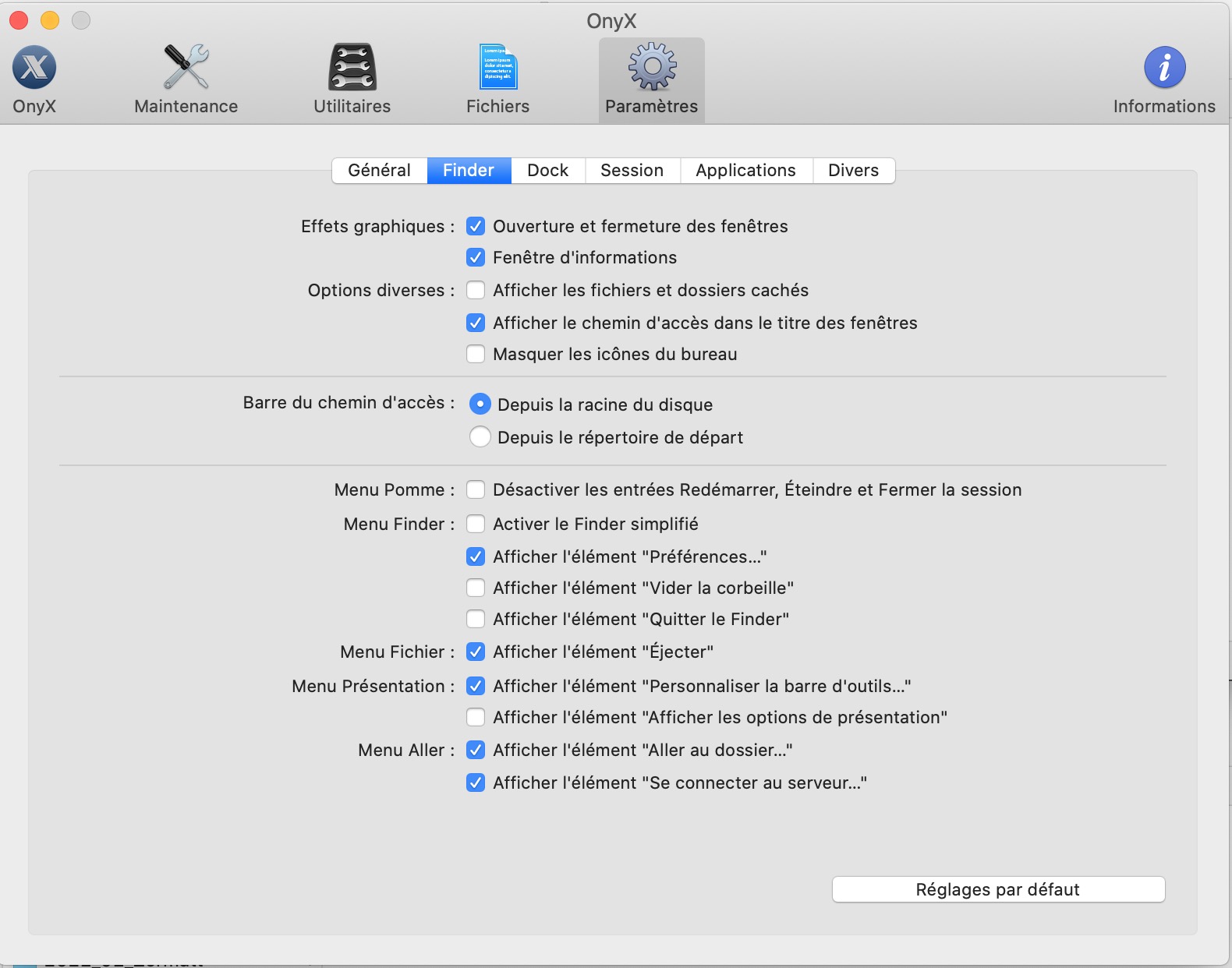Select Depuis la racine du disque option
Viewport: 1232px width, 968px height.
click(x=480, y=404)
